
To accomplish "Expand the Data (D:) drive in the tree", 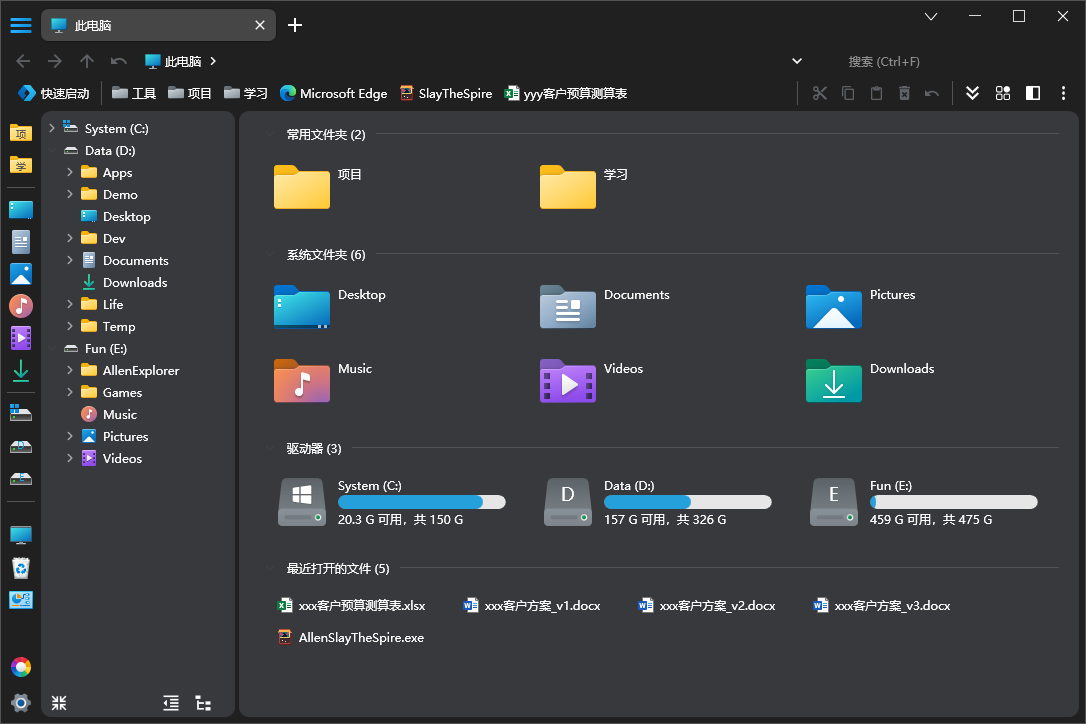I will pos(52,150).
